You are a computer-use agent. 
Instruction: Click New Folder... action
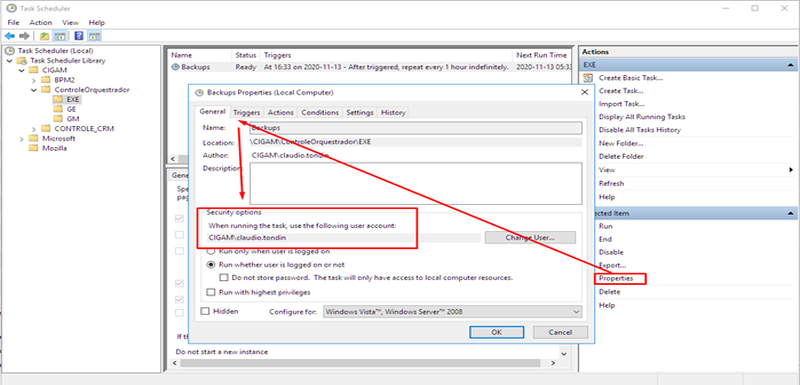coord(621,143)
